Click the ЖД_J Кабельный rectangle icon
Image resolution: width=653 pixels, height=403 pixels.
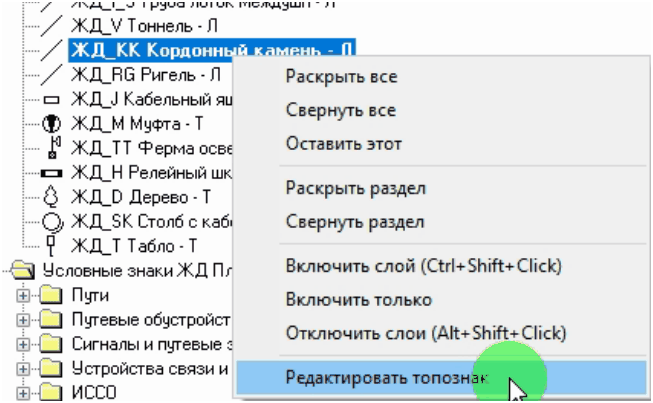[x=52, y=100]
